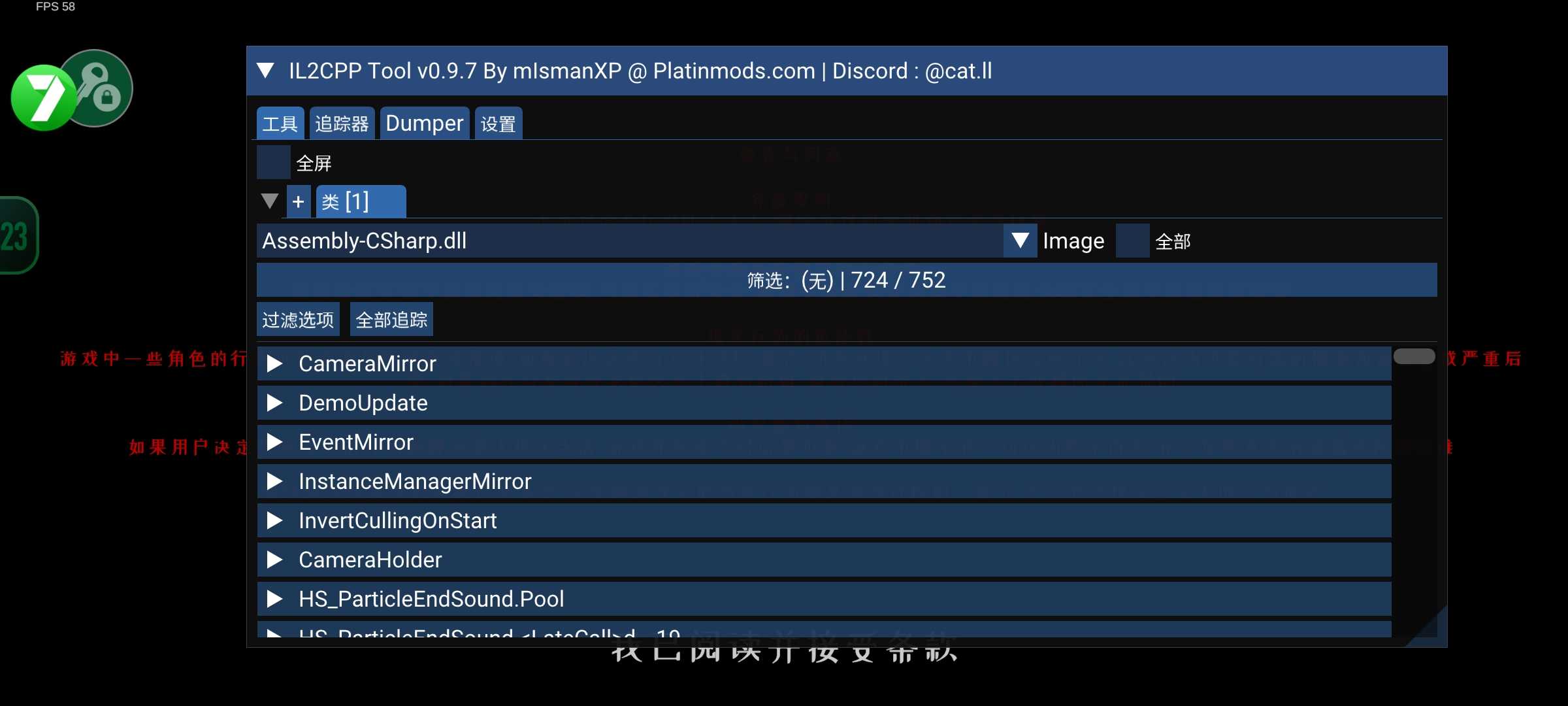The width and height of the screenshot is (1568, 706).
Task: Expand the DemoUpdate class entry
Action: click(x=274, y=403)
